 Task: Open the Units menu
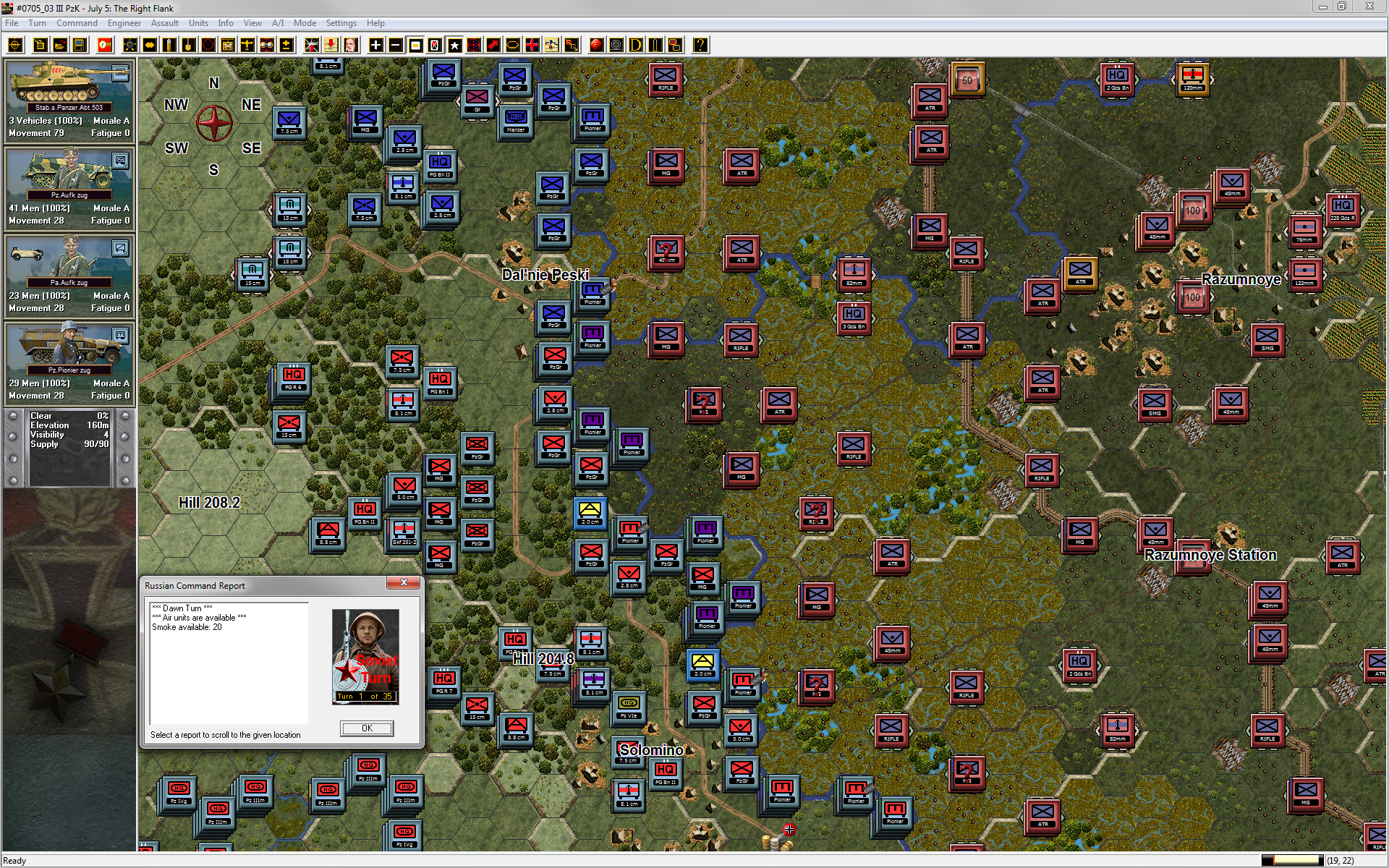[198, 23]
